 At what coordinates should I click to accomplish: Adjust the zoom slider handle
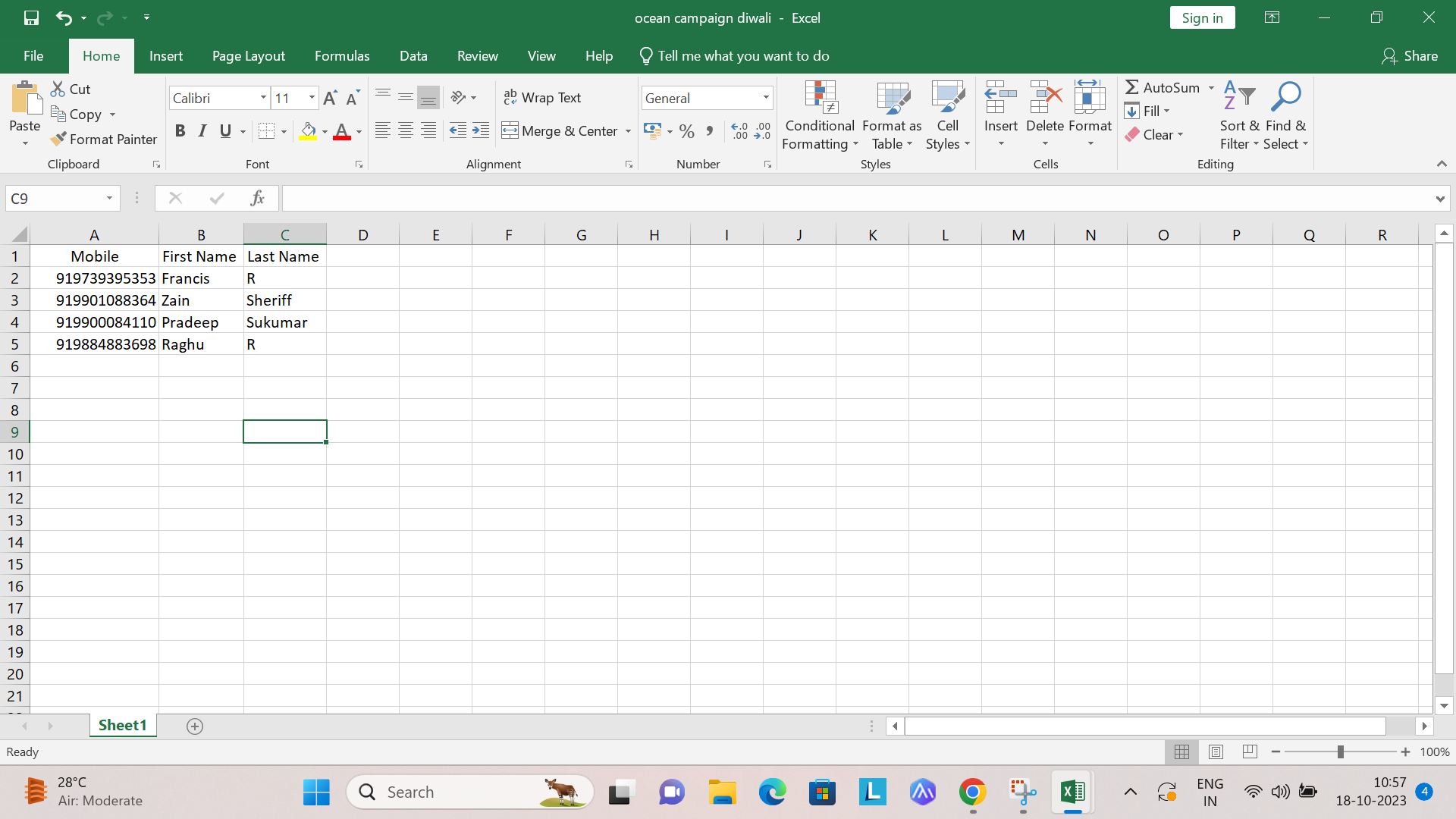pos(1341,752)
